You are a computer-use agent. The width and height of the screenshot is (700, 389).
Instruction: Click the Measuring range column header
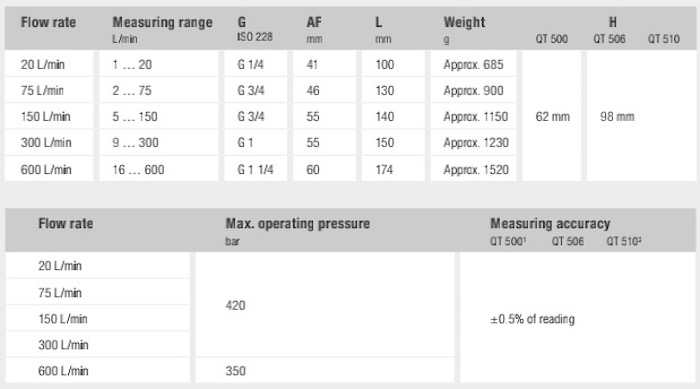tap(162, 22)
